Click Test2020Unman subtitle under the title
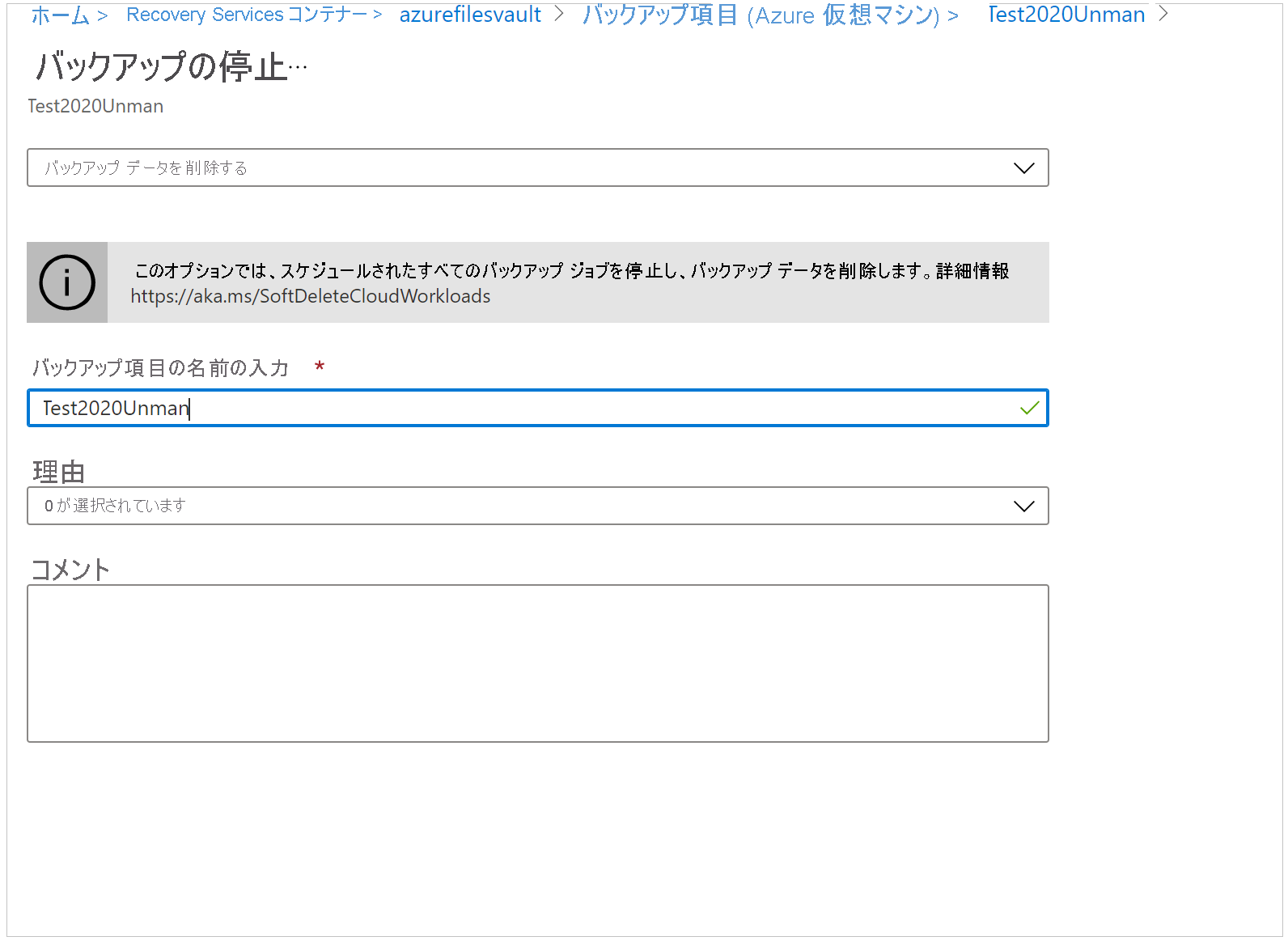This screenshot has width=1288, height=941. [95, 106]
